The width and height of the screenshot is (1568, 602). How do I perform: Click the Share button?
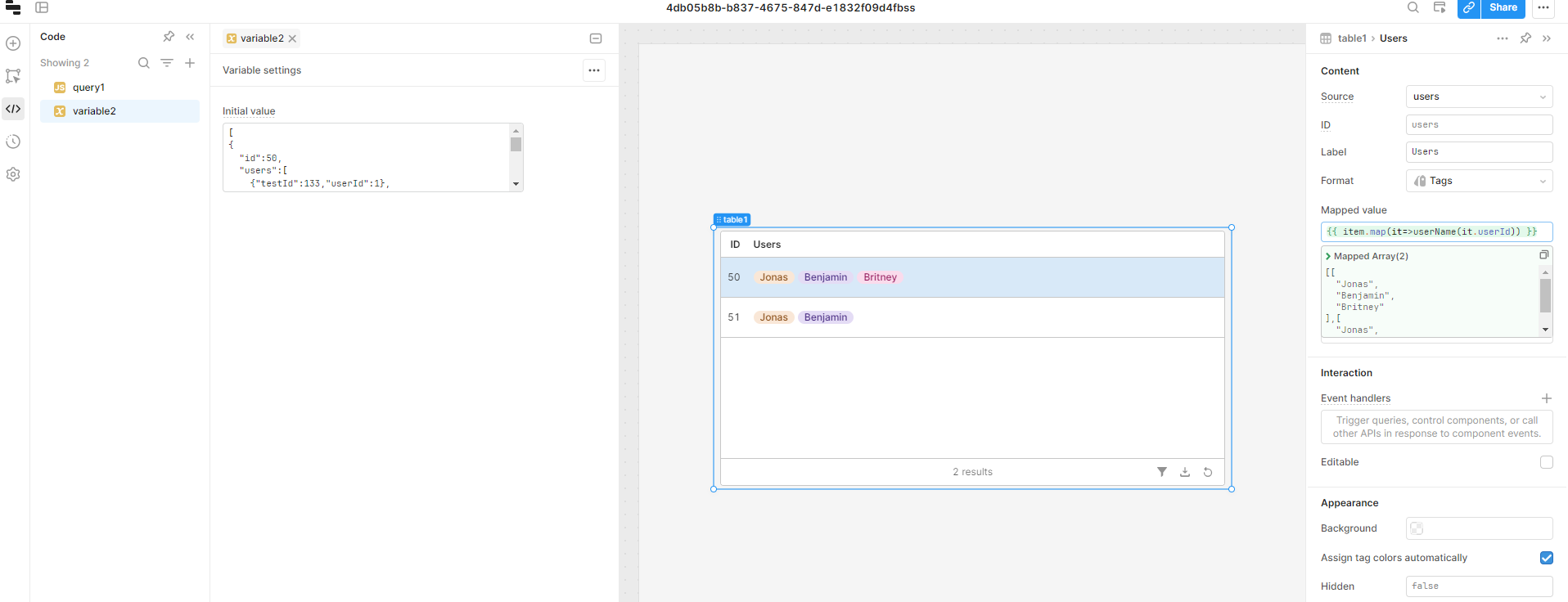pos(1503,8)
